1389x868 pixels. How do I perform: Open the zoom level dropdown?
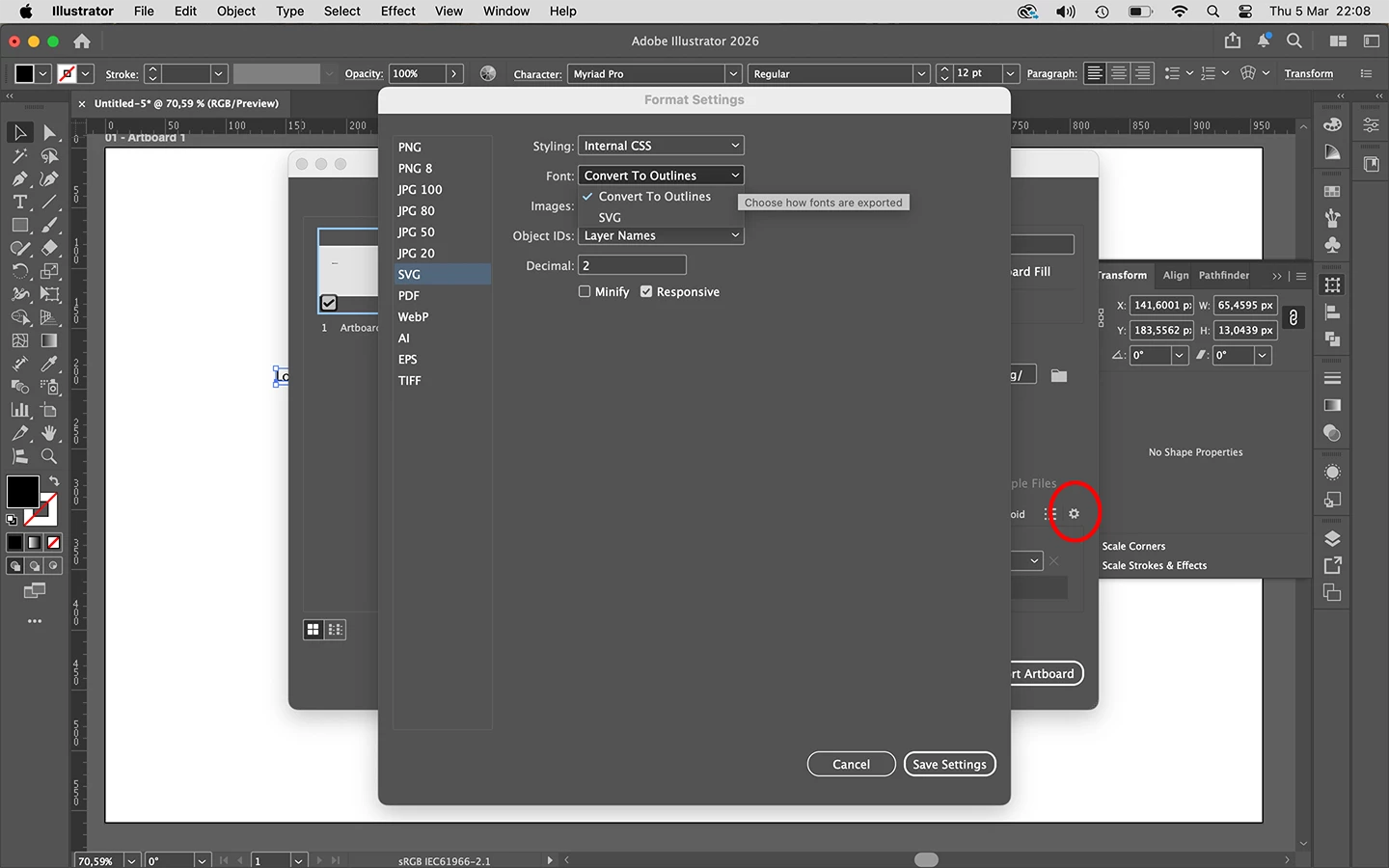click(131, 860)
